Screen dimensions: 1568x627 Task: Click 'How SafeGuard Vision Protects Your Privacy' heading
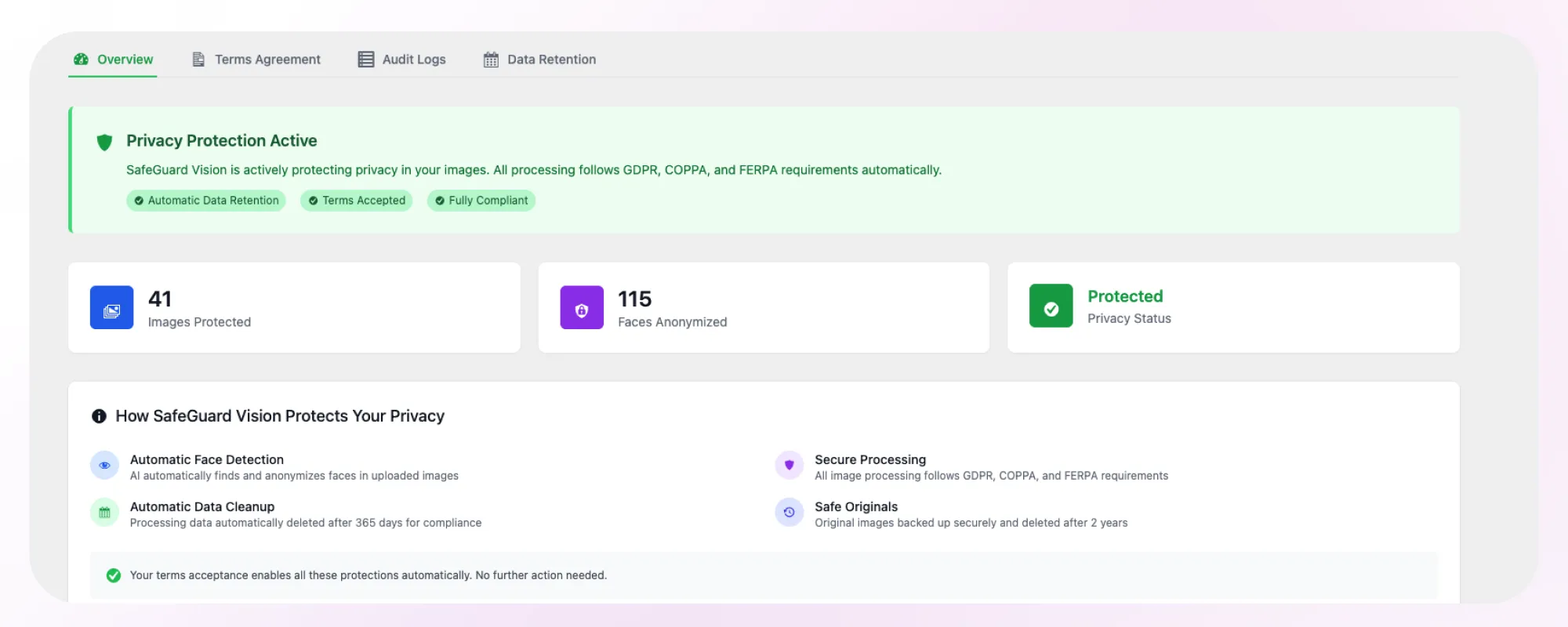pos(280,416)
